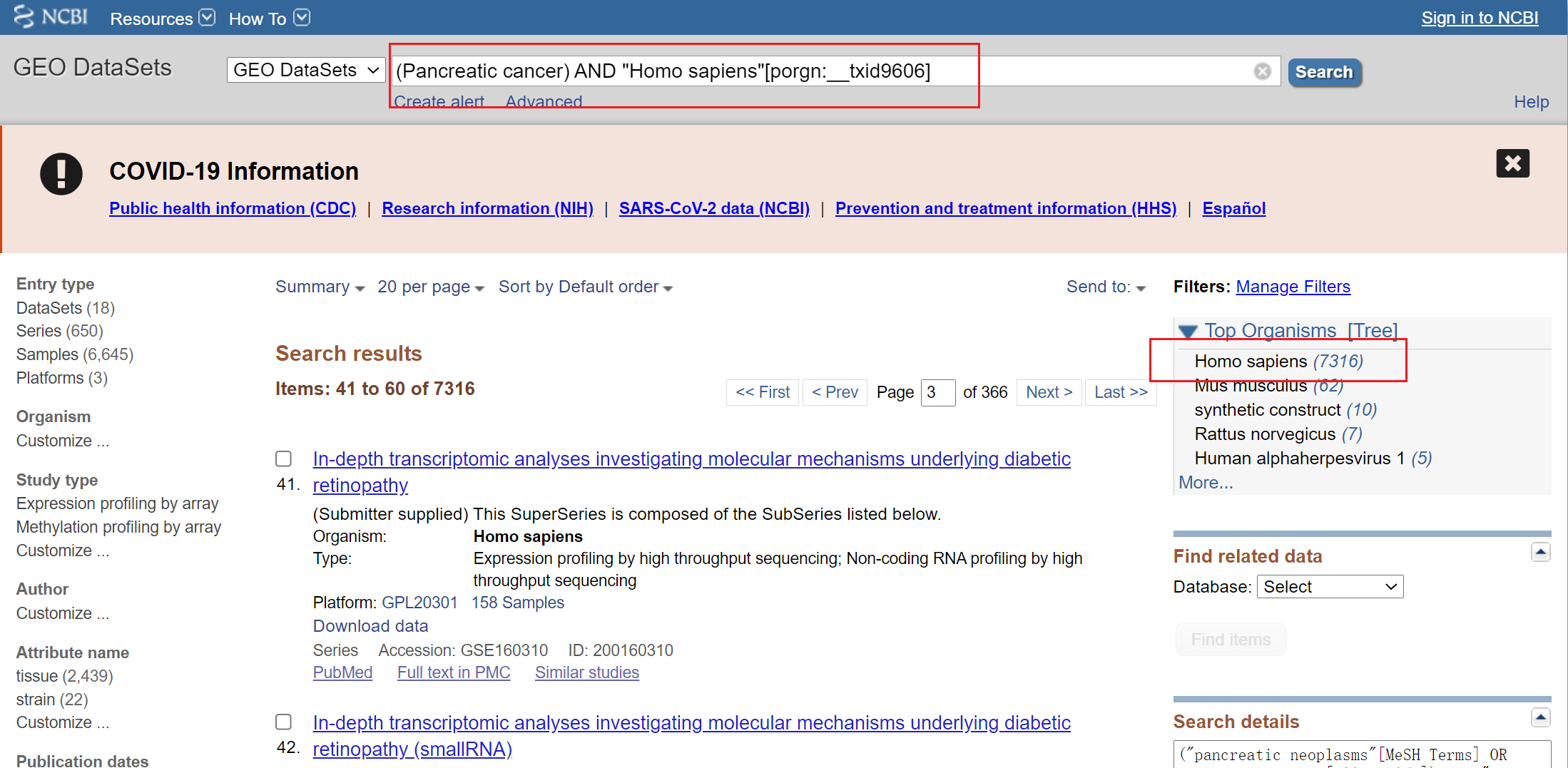Open Advanced search link
The height and width of the screenshot is (768, 1568).
(x=544, y=102)
